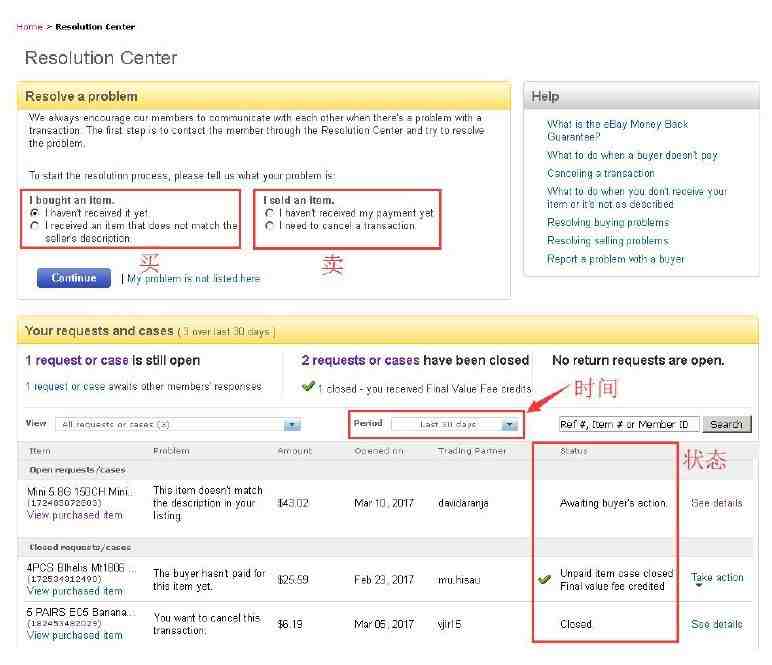Sort by Item column header

pos(40,451)
